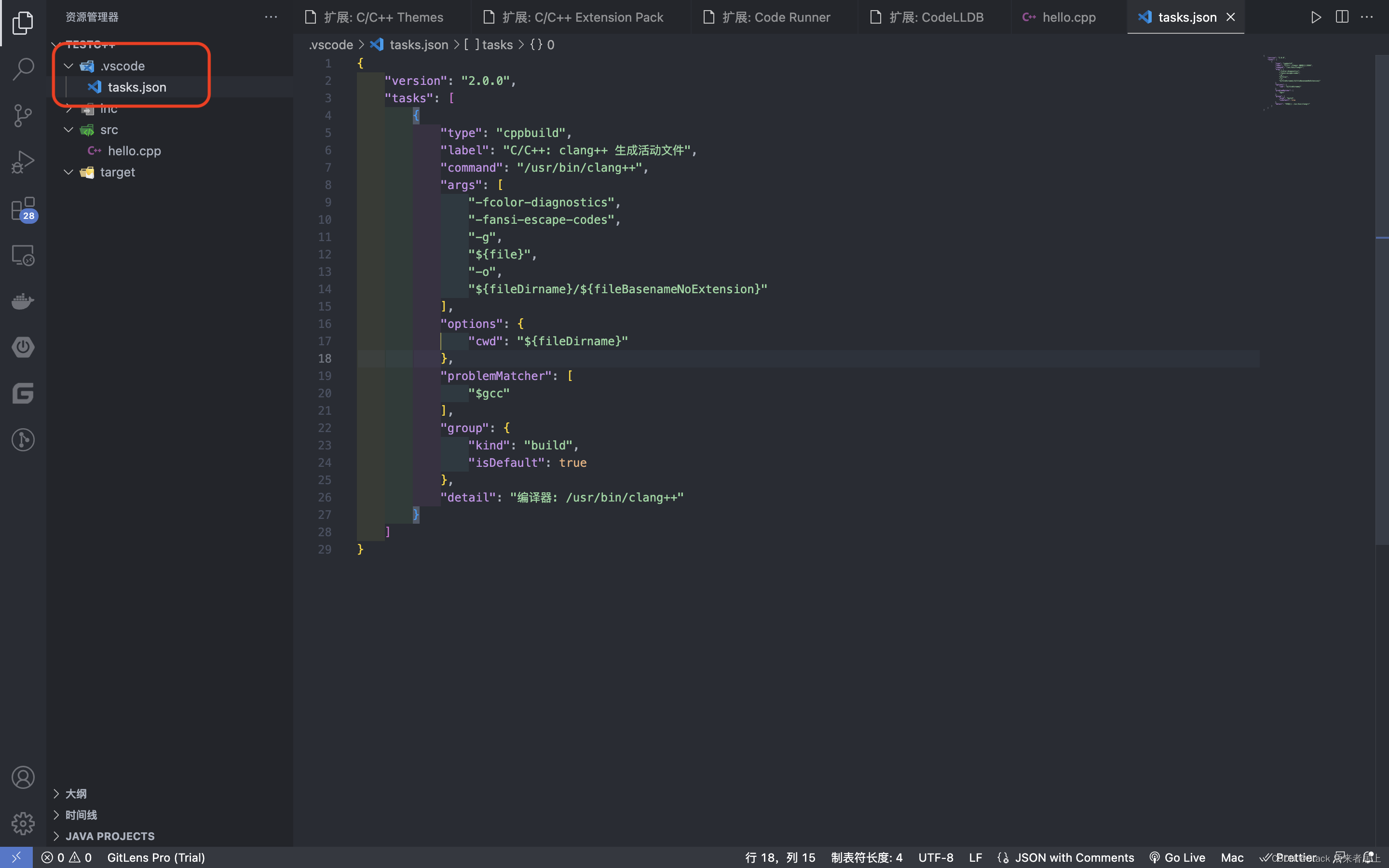
Task: Open the Search view
Action: 23,69
